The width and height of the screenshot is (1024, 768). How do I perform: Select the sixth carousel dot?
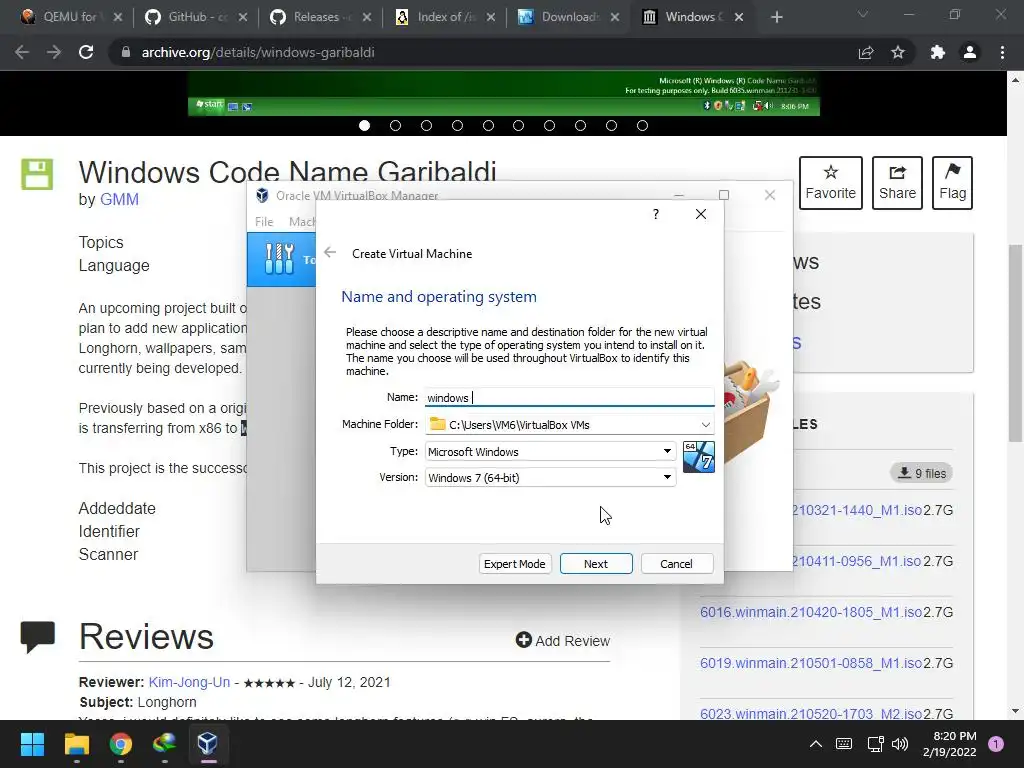tap(519, 125)
